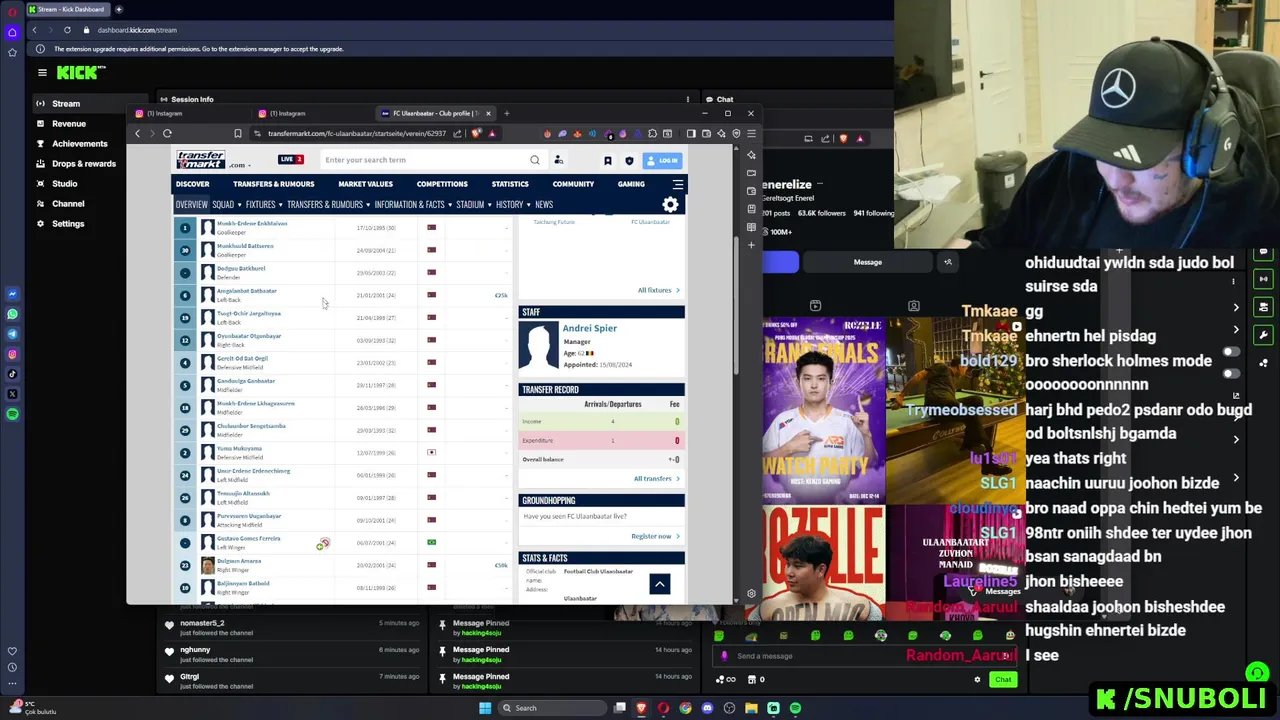This screenshot has height=720, width=1280.
Task: Open player Gustavo Gomes Ferreira
Action: tap(249, 539)
